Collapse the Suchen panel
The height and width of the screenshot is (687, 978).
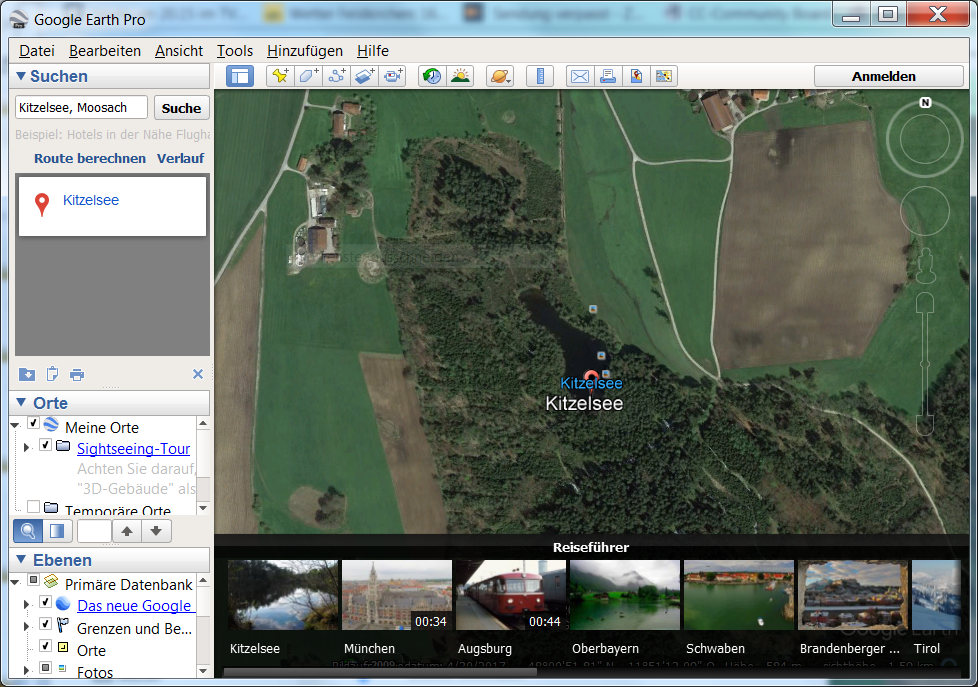21,76
